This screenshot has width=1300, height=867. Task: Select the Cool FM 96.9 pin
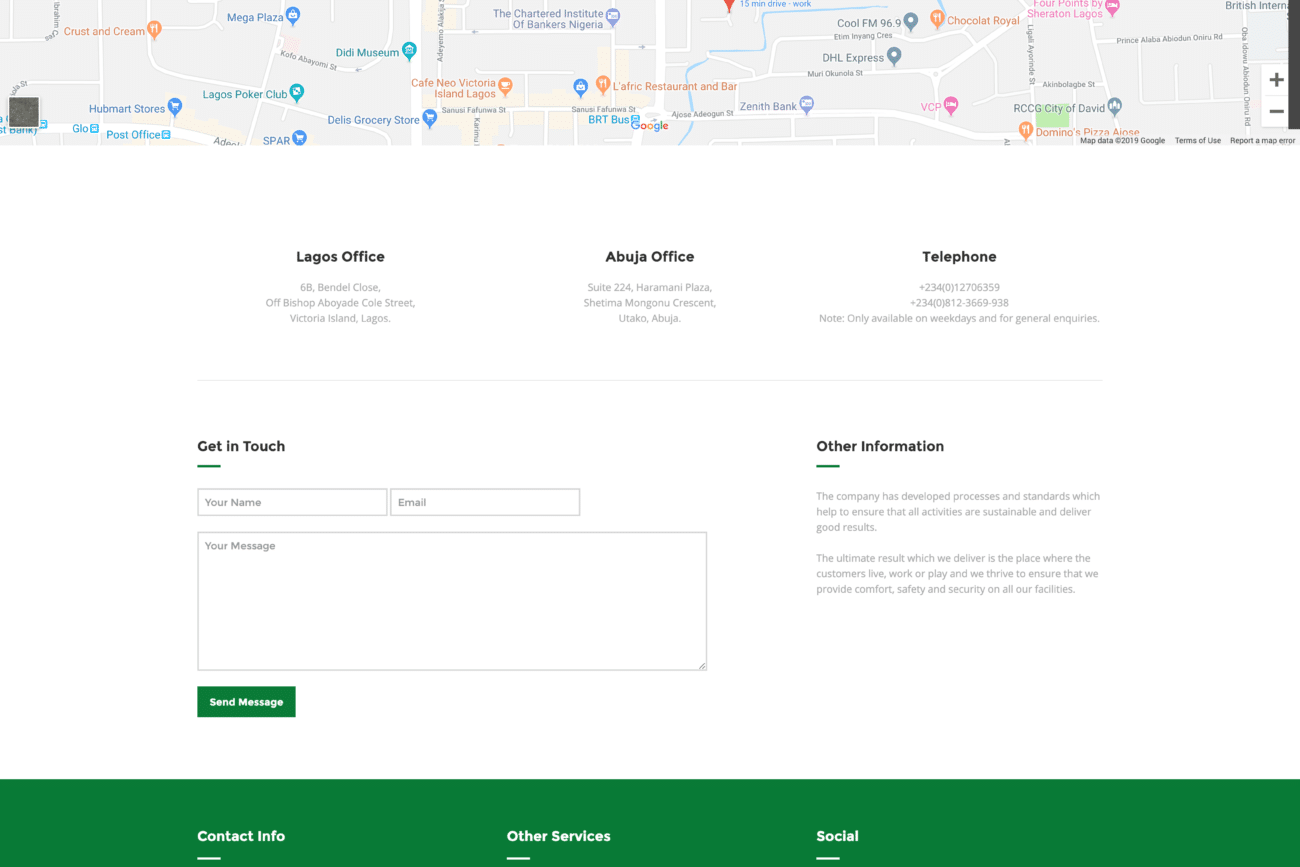pos(910,22)
